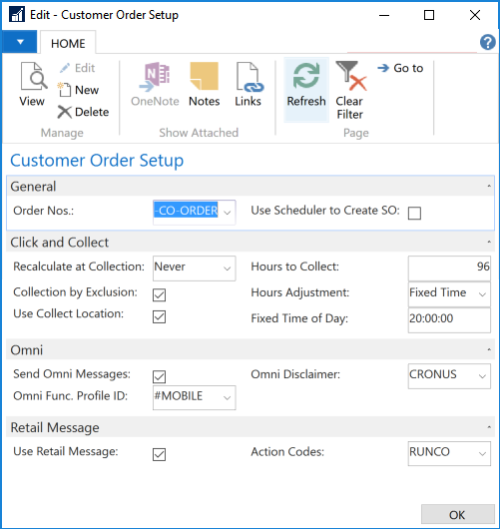Click the New record icon
The image size is (500, 529).
(x=64, y=90)
